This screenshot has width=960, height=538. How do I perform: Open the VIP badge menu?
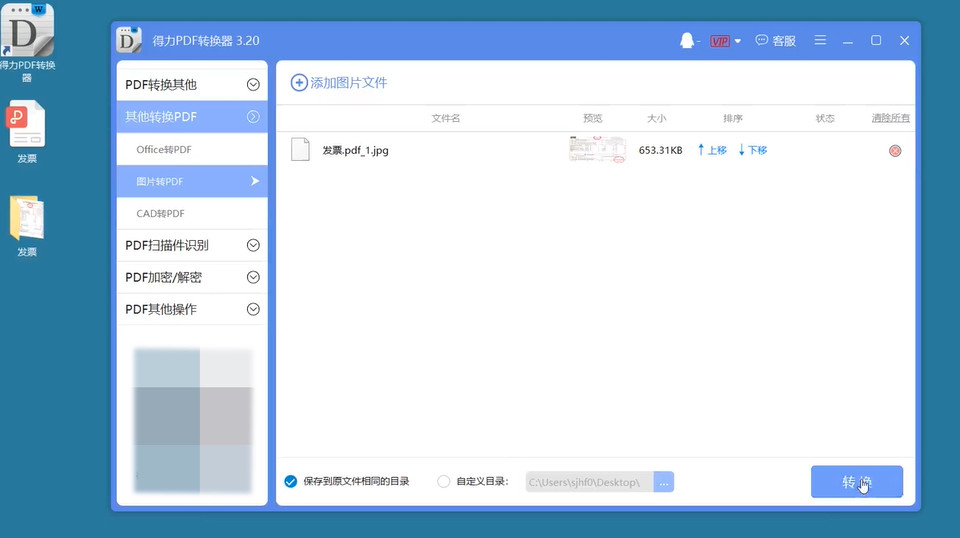tap(719, 41)
